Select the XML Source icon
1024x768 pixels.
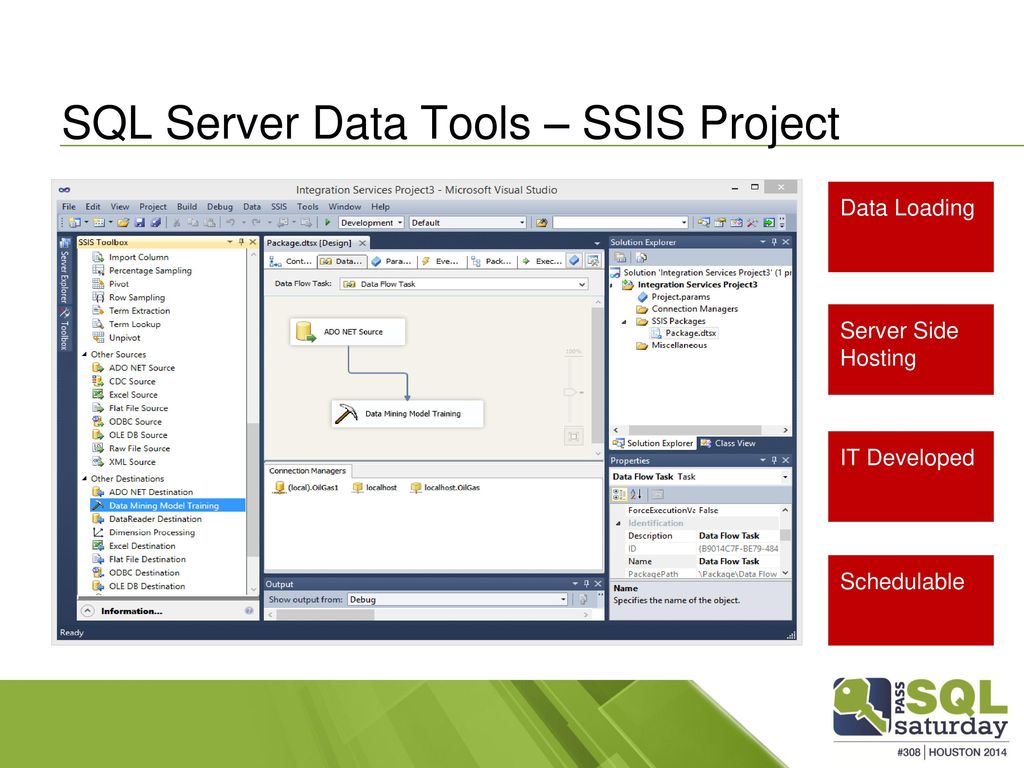coord(98,462)
